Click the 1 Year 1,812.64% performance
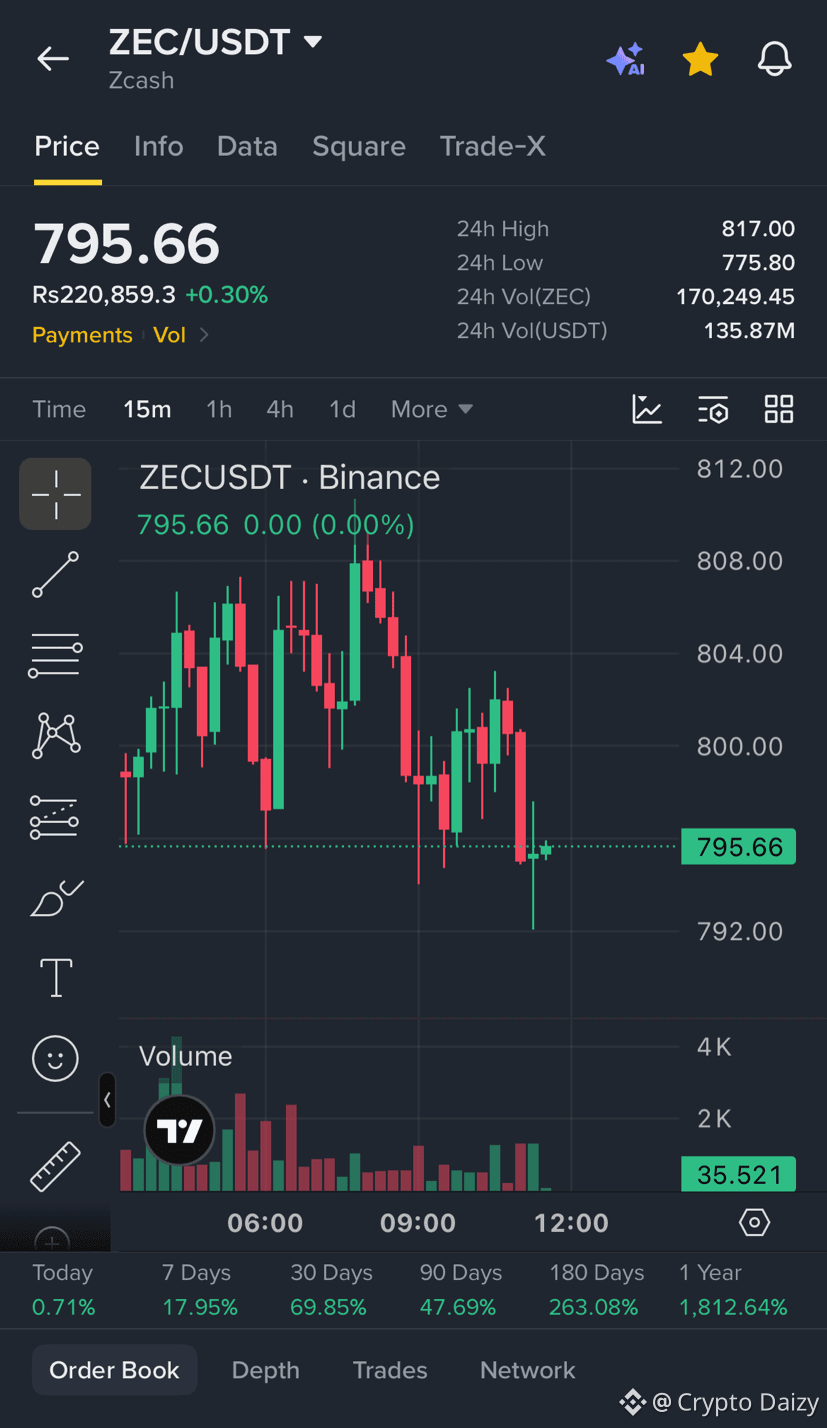This screenshot has height=1428, width=827. (733, 1290)
